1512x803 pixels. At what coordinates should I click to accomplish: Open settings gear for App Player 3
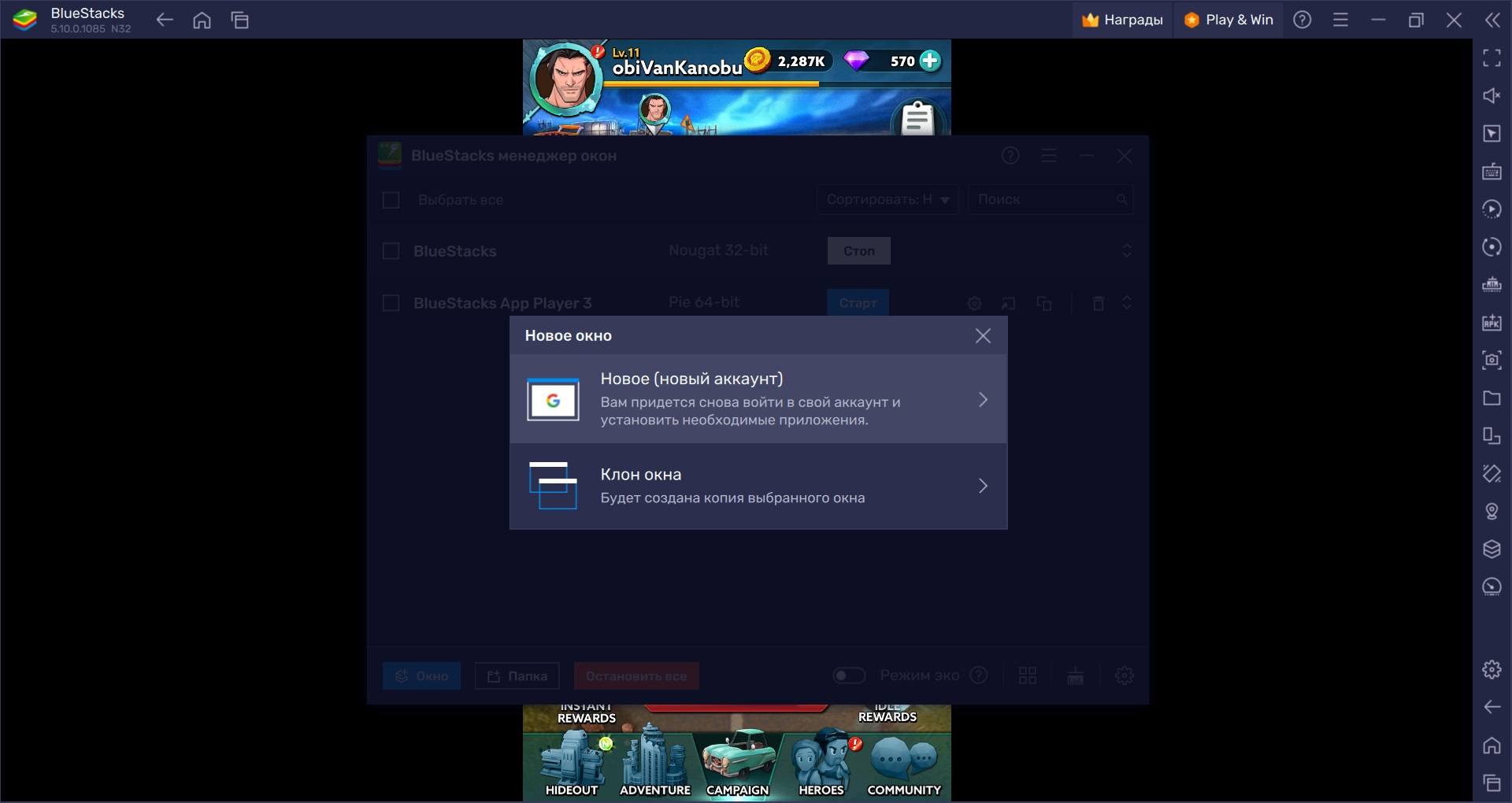click(974, 303)
